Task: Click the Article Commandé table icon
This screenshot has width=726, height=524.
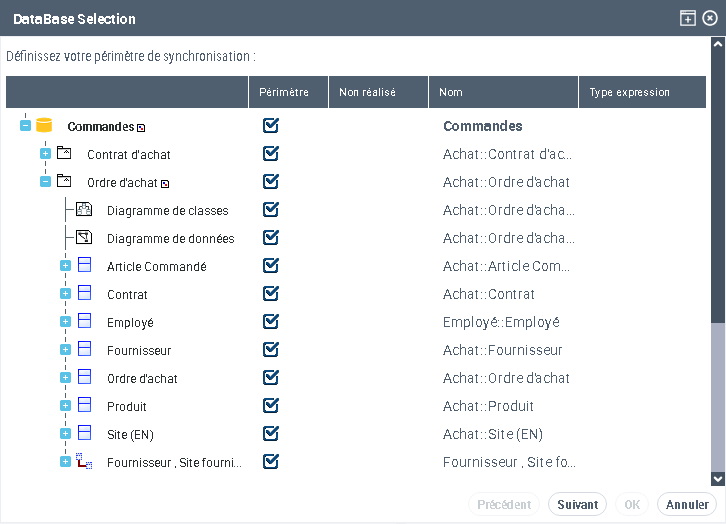Action: point(85,266)
